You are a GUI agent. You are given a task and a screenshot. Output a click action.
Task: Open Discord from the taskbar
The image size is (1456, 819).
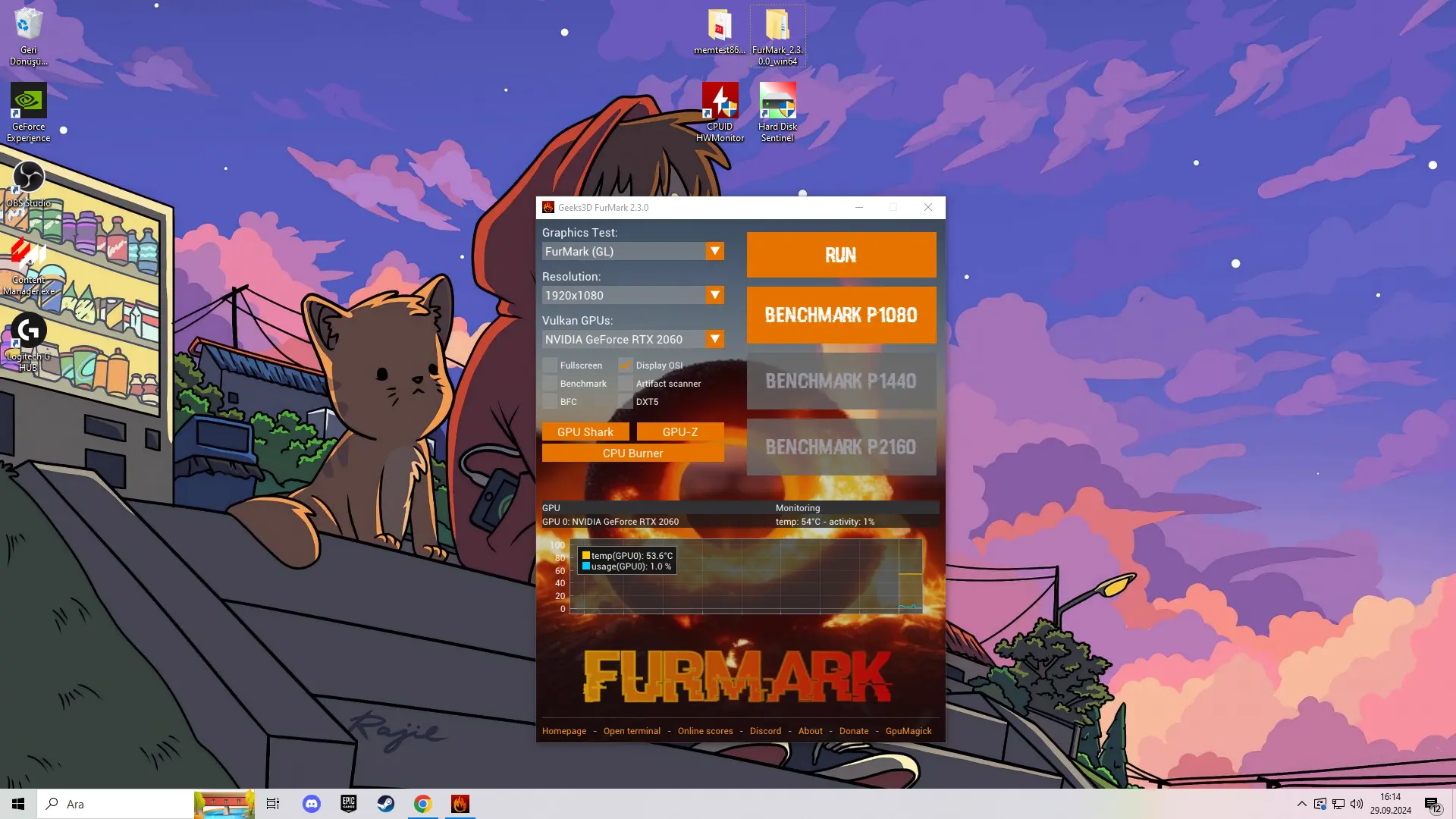coord(312,804)
